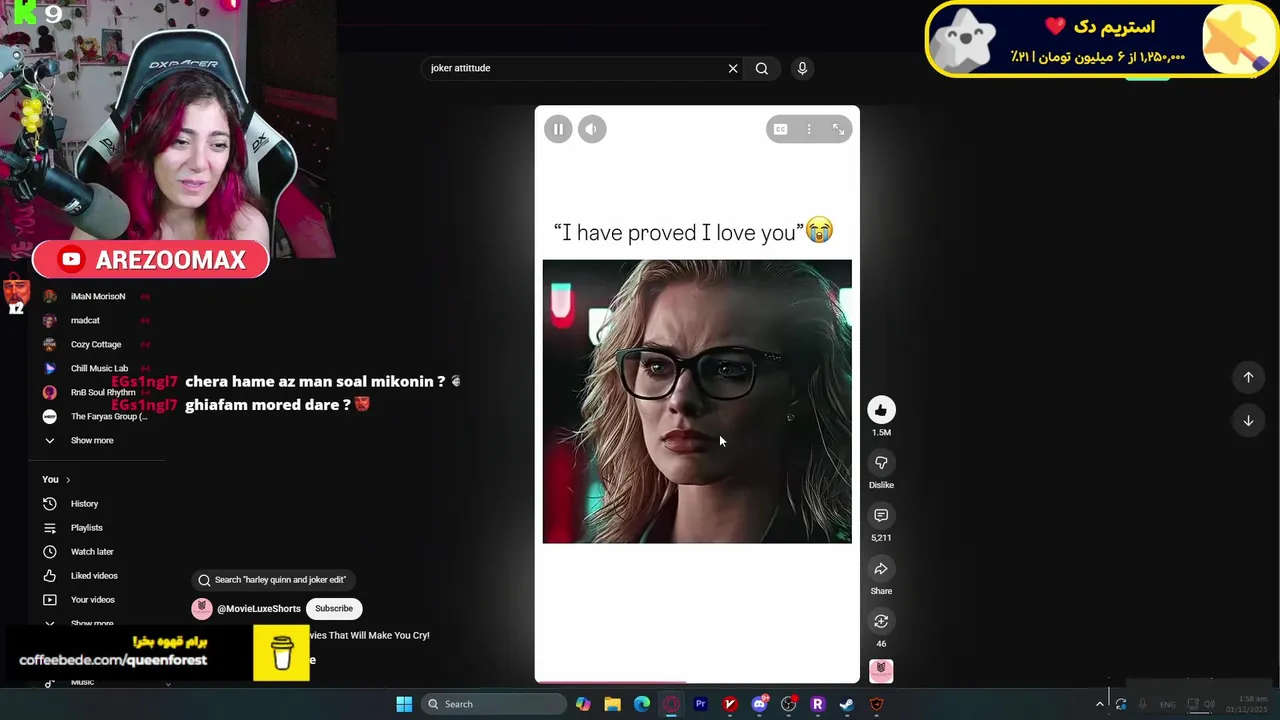Like the Short with the thumbs up icon
1280x720 pixels.
coord(881,410)
